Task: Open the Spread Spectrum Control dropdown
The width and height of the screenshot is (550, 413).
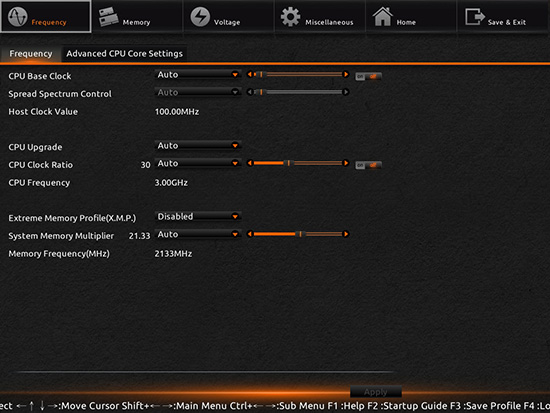Action: pyautogui.click(x=198, y=92)
